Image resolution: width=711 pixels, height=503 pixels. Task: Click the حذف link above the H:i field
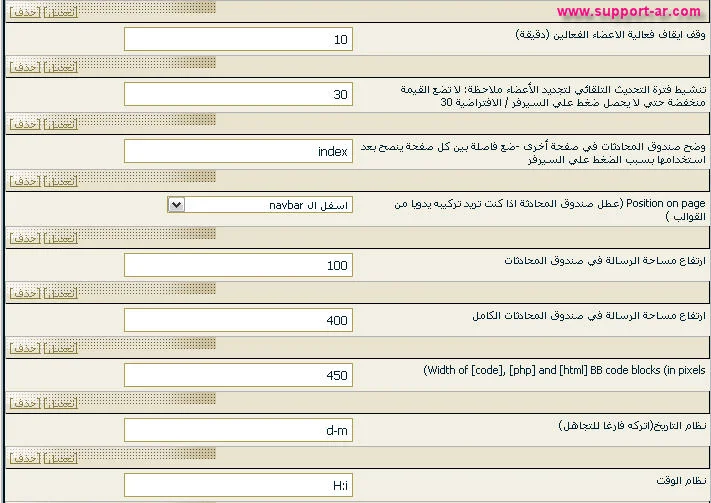pos(25,457)
